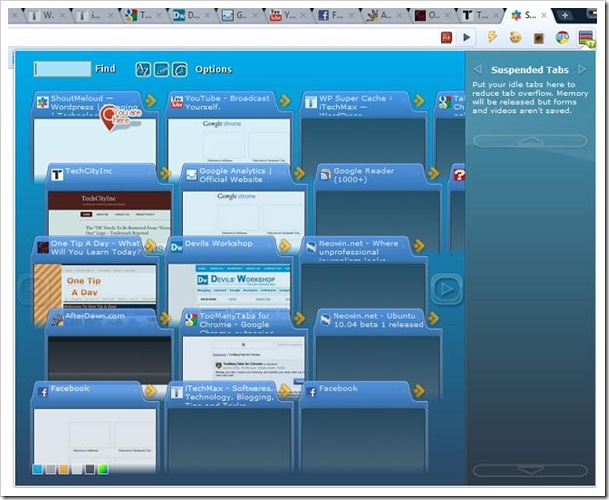This screenshot has width=609, height=500.
Task: Suspend the TechCityInc tab with its arrow
Action: click(165, 173)
